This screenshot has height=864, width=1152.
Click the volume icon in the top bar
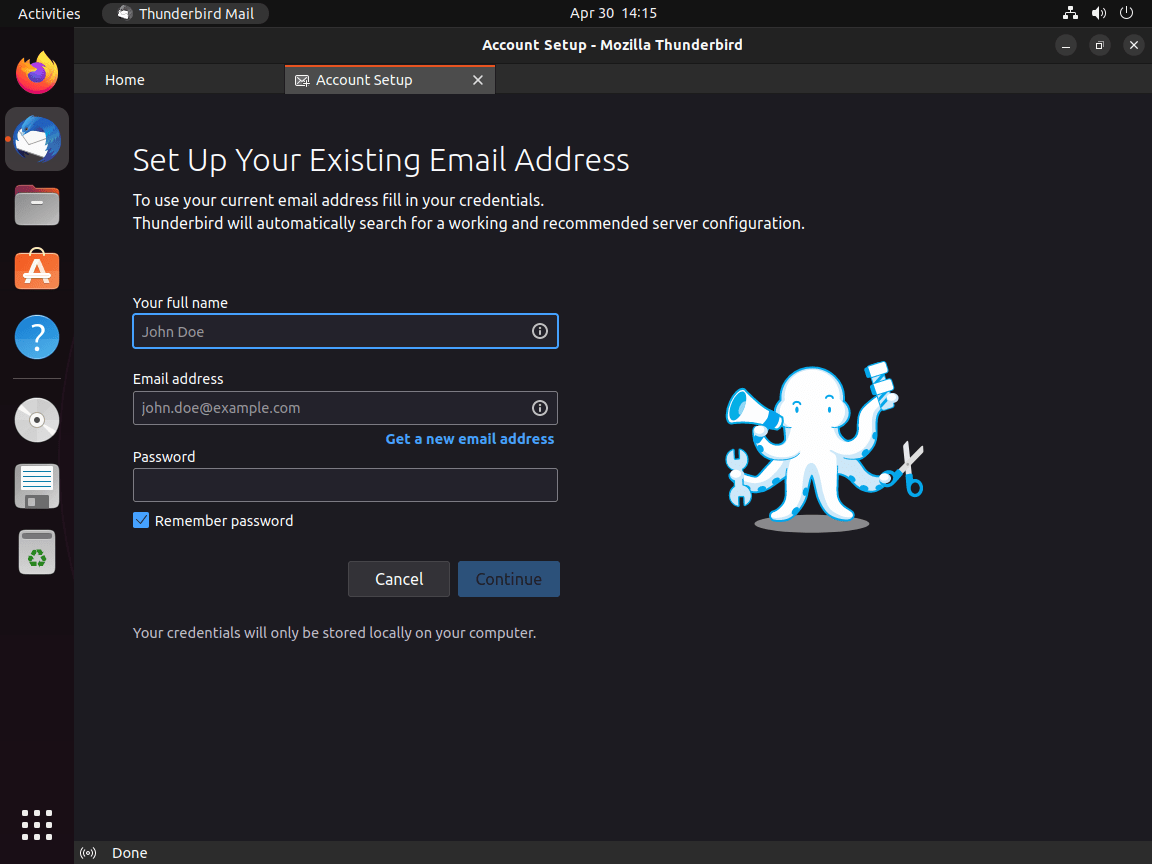click(x=1099, y=13)
